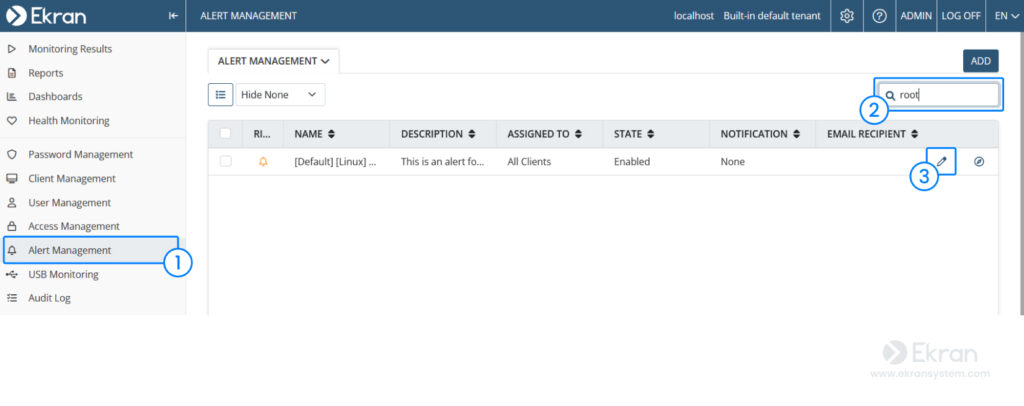Open the compass icon for Linux alert
Image resolution: width=1024 pixels, height=406 pixels.
tap(978, 161)
